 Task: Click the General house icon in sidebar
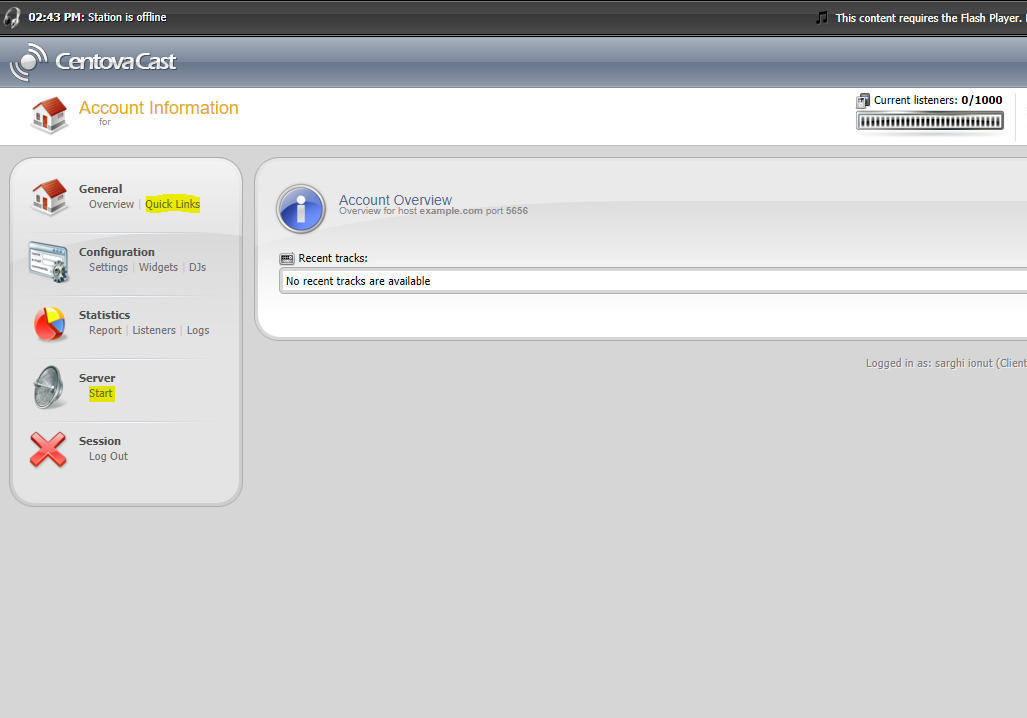(x=48, y=197)
